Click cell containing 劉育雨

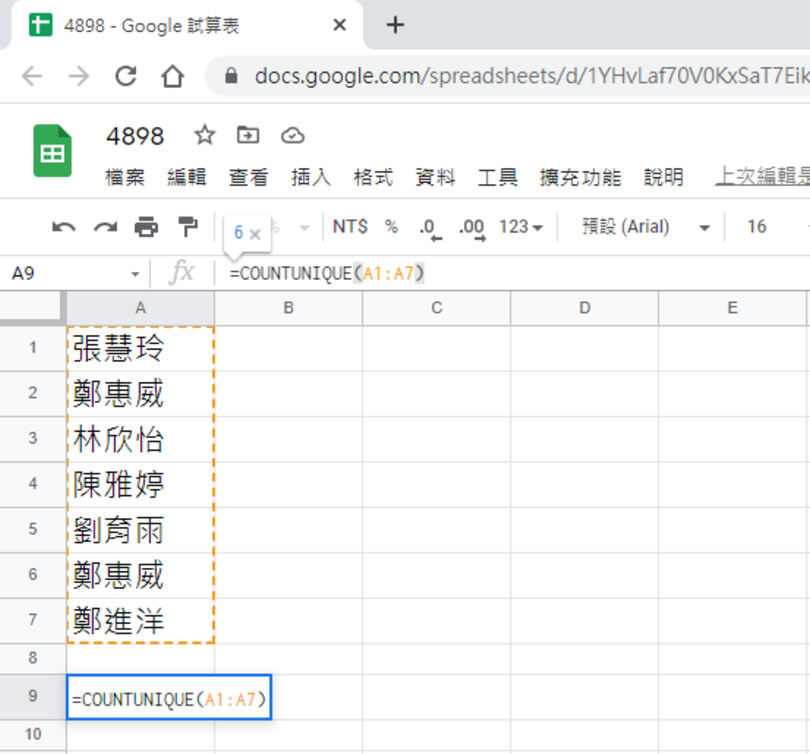point(141,530)
